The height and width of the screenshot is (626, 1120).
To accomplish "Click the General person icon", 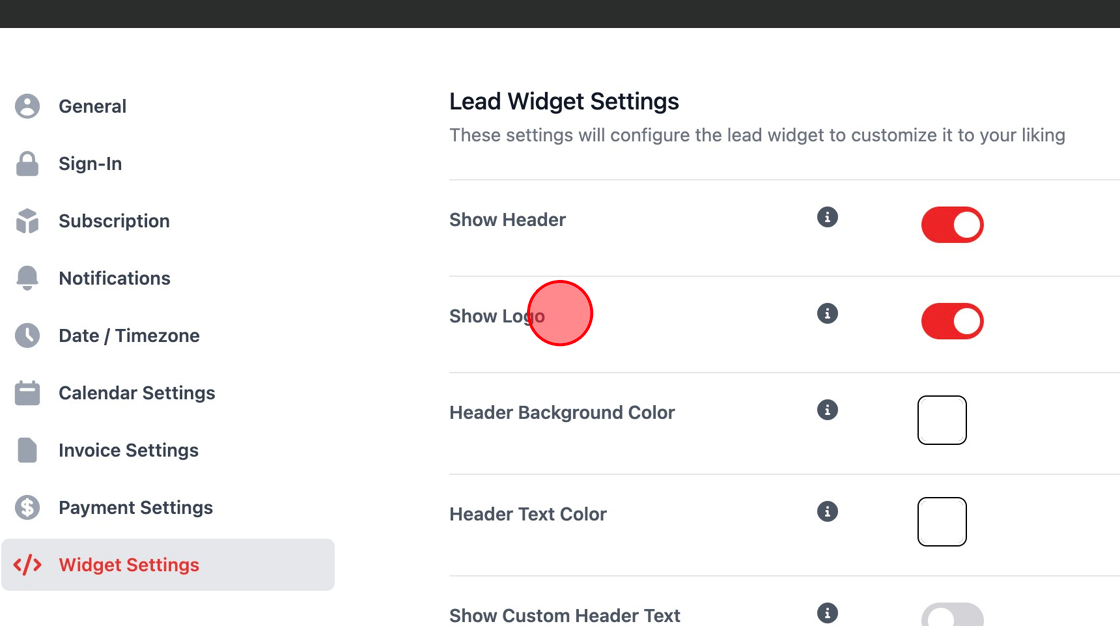I will [x=27, y=106].
